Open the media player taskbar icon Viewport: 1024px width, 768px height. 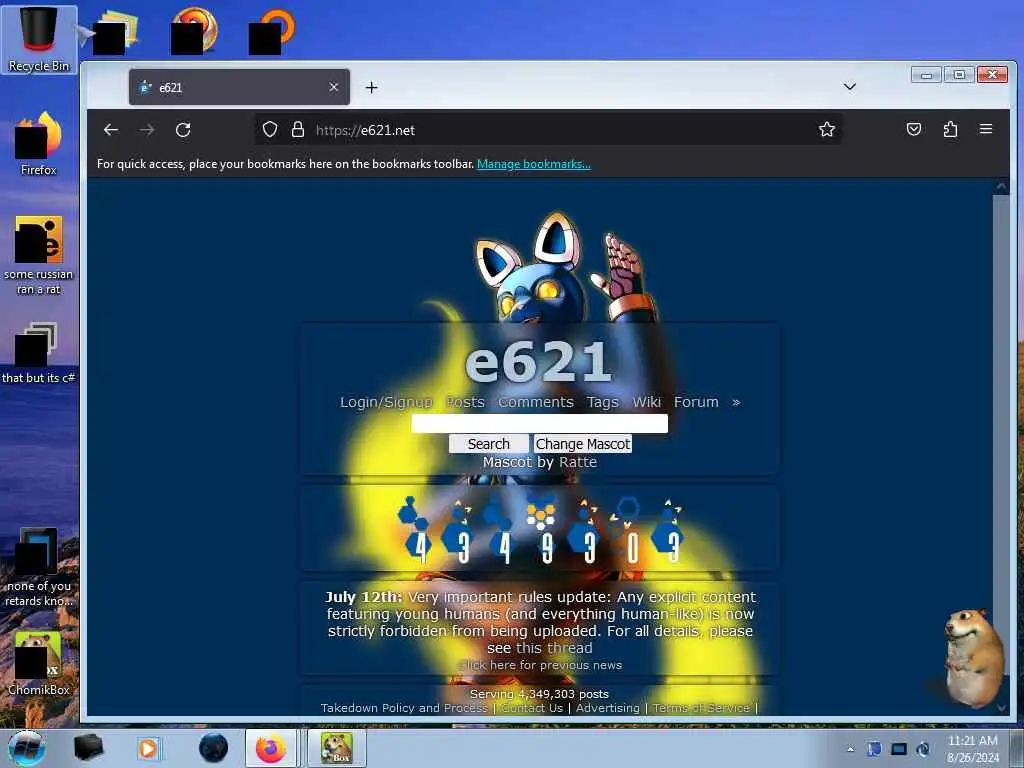coord(149,748)
